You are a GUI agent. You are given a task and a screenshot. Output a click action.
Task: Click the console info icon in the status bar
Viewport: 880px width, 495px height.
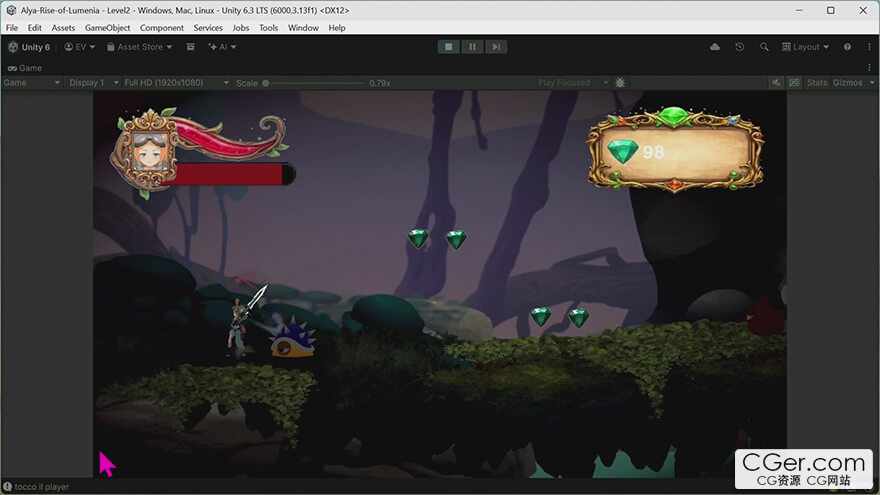click(x=7, y=487)
